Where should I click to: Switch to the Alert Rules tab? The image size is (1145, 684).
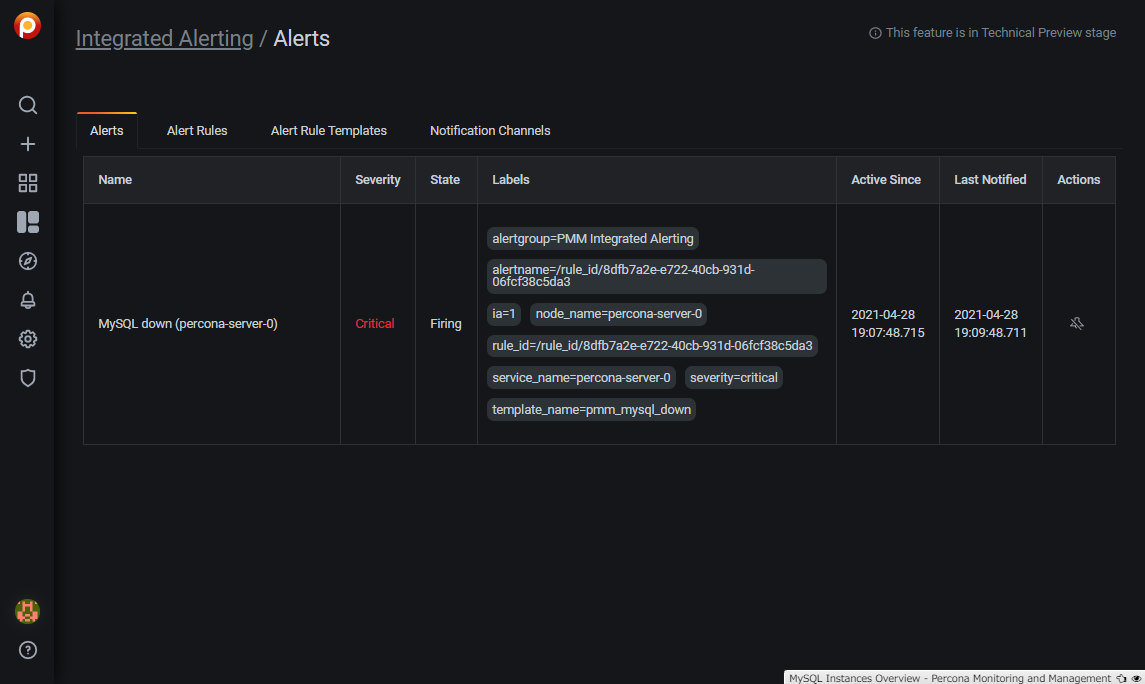pos(197,131)
